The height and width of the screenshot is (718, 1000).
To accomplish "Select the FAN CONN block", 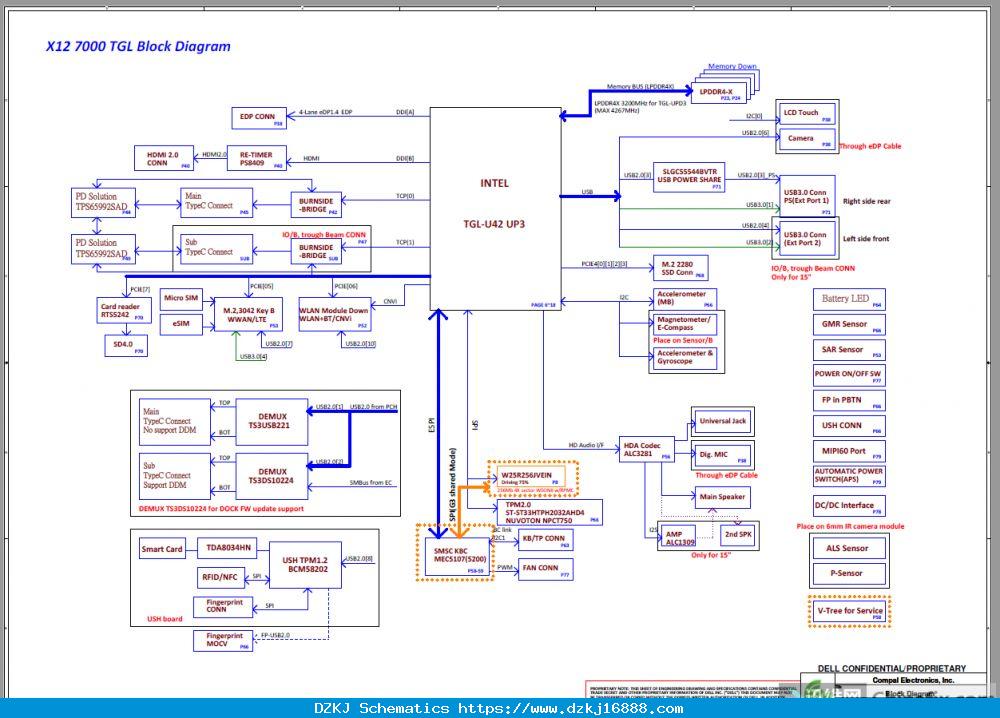I will pyautogui.click(x=546, y=569).
